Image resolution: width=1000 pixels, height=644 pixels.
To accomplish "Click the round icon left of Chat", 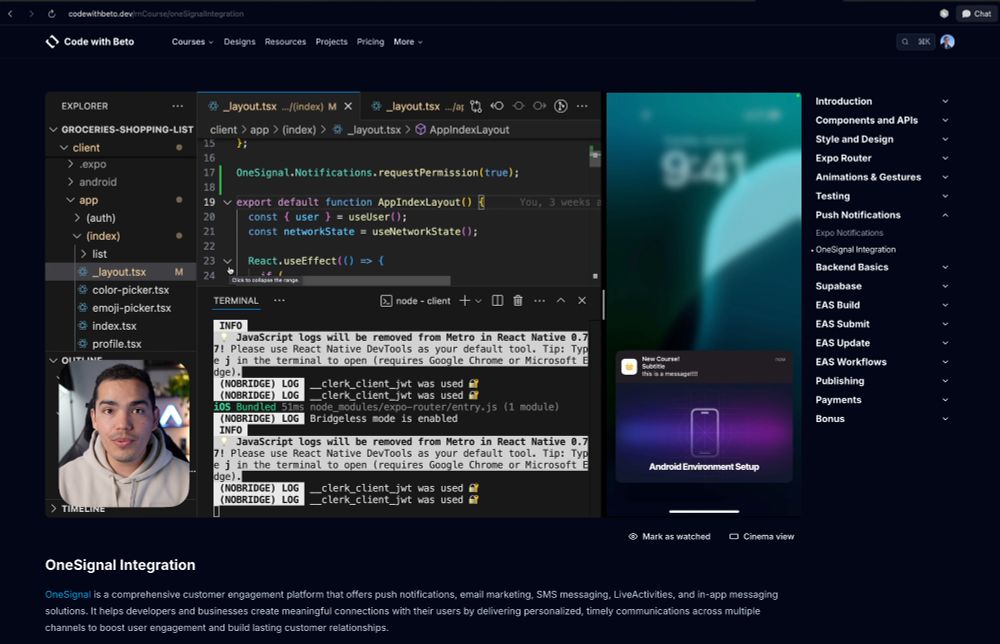I will click(x=944, y=13).
